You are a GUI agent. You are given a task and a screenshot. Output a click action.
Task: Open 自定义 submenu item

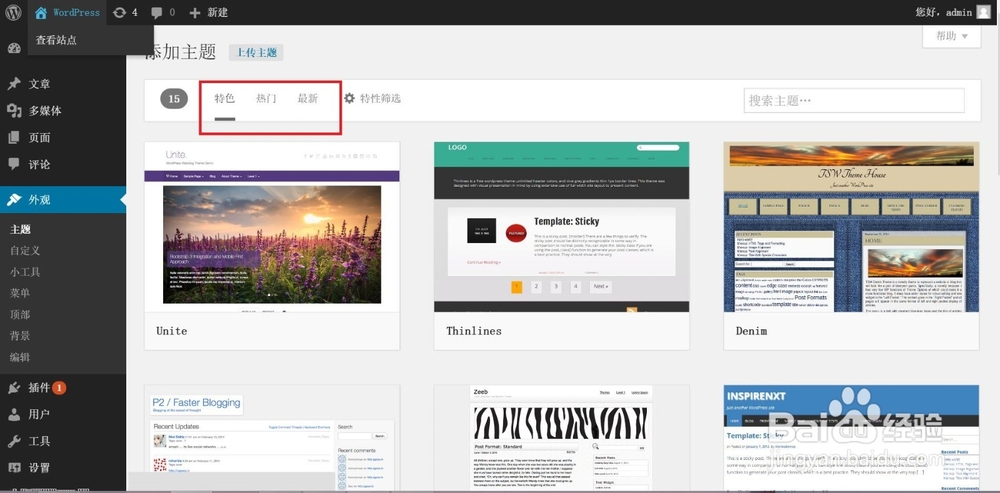(25, 251)
